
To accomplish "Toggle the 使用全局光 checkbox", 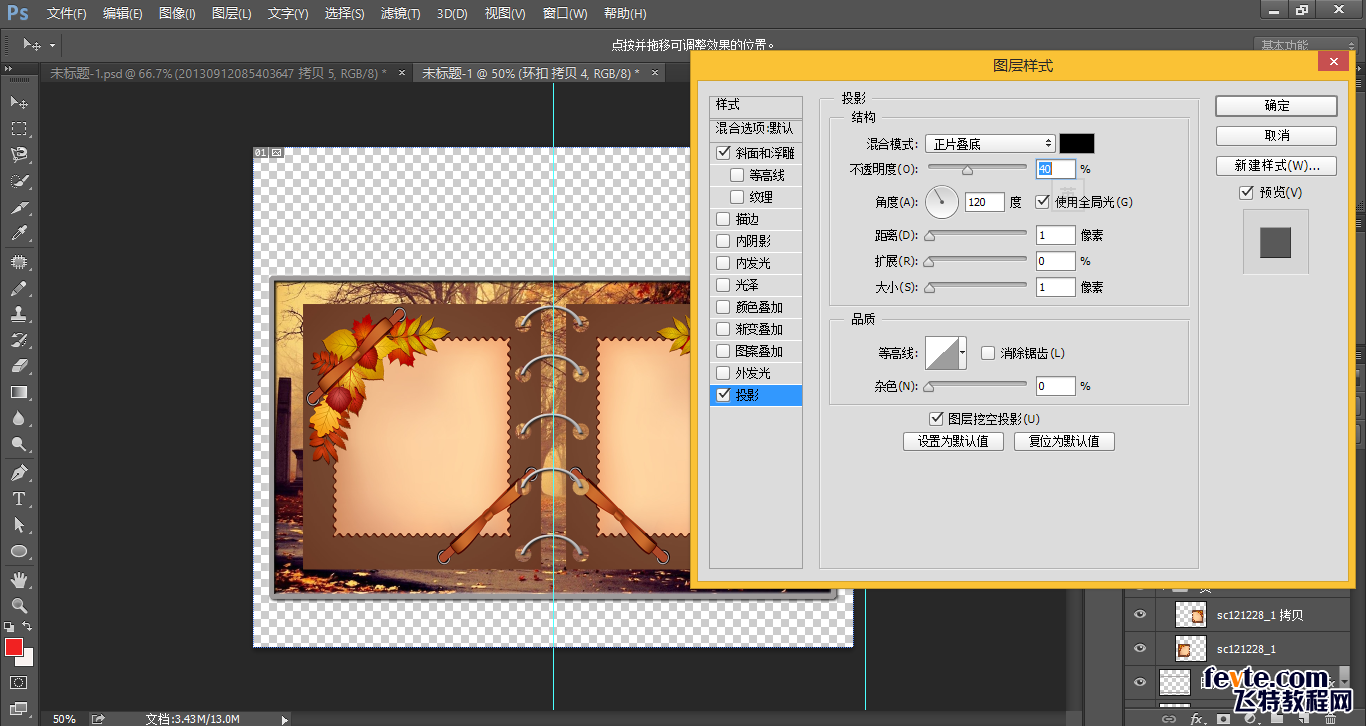I will click(1042, 201).
